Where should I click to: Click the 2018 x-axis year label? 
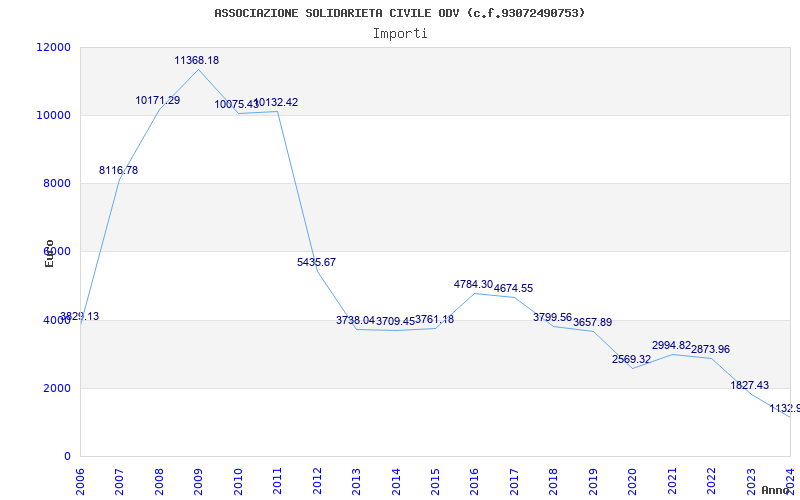click(554, 480)
